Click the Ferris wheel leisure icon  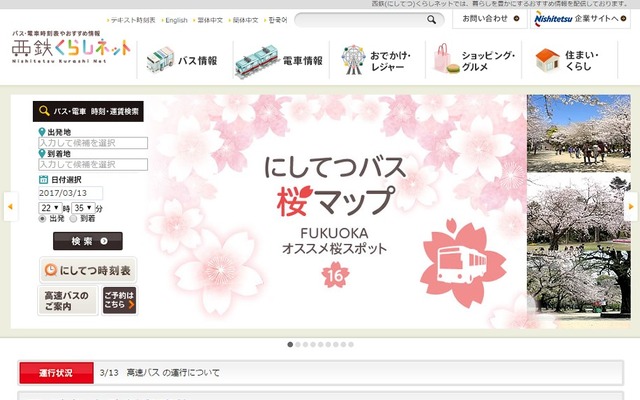[353, 60]
